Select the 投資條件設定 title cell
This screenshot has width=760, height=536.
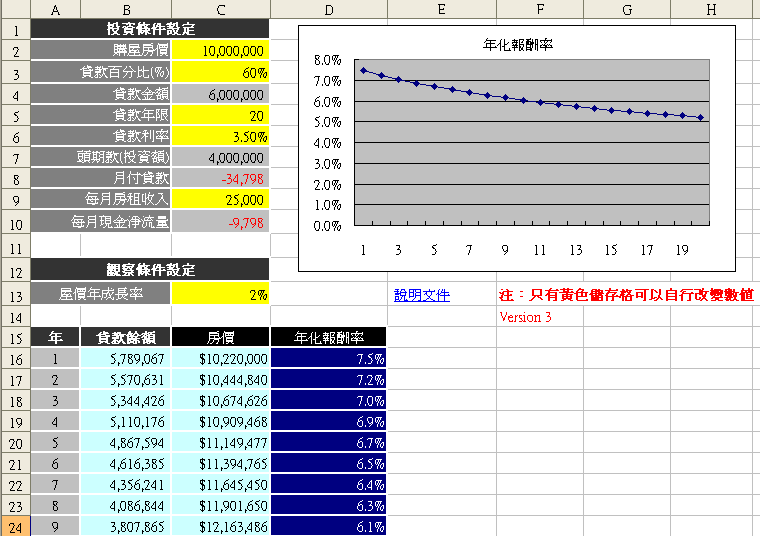click(150, 29)
